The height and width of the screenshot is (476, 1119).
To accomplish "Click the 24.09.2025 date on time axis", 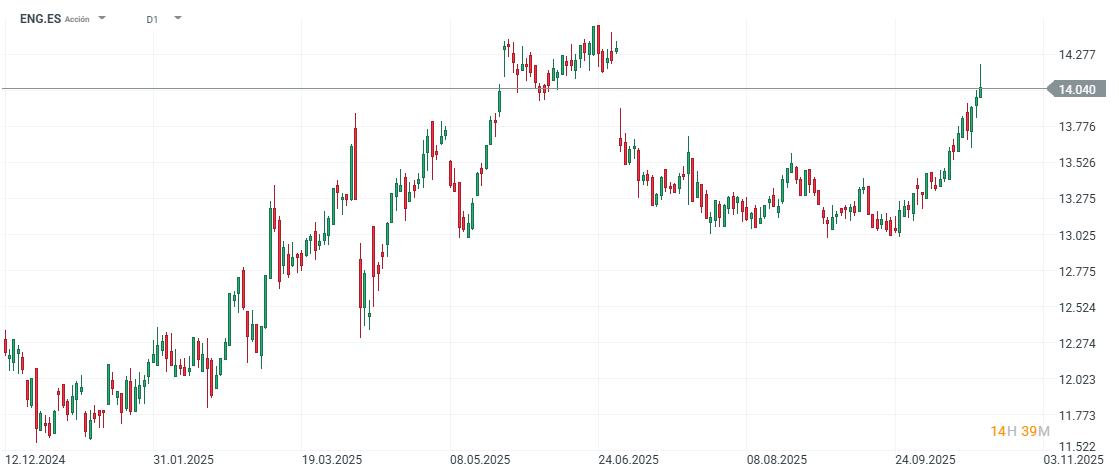I will [925, 460].
